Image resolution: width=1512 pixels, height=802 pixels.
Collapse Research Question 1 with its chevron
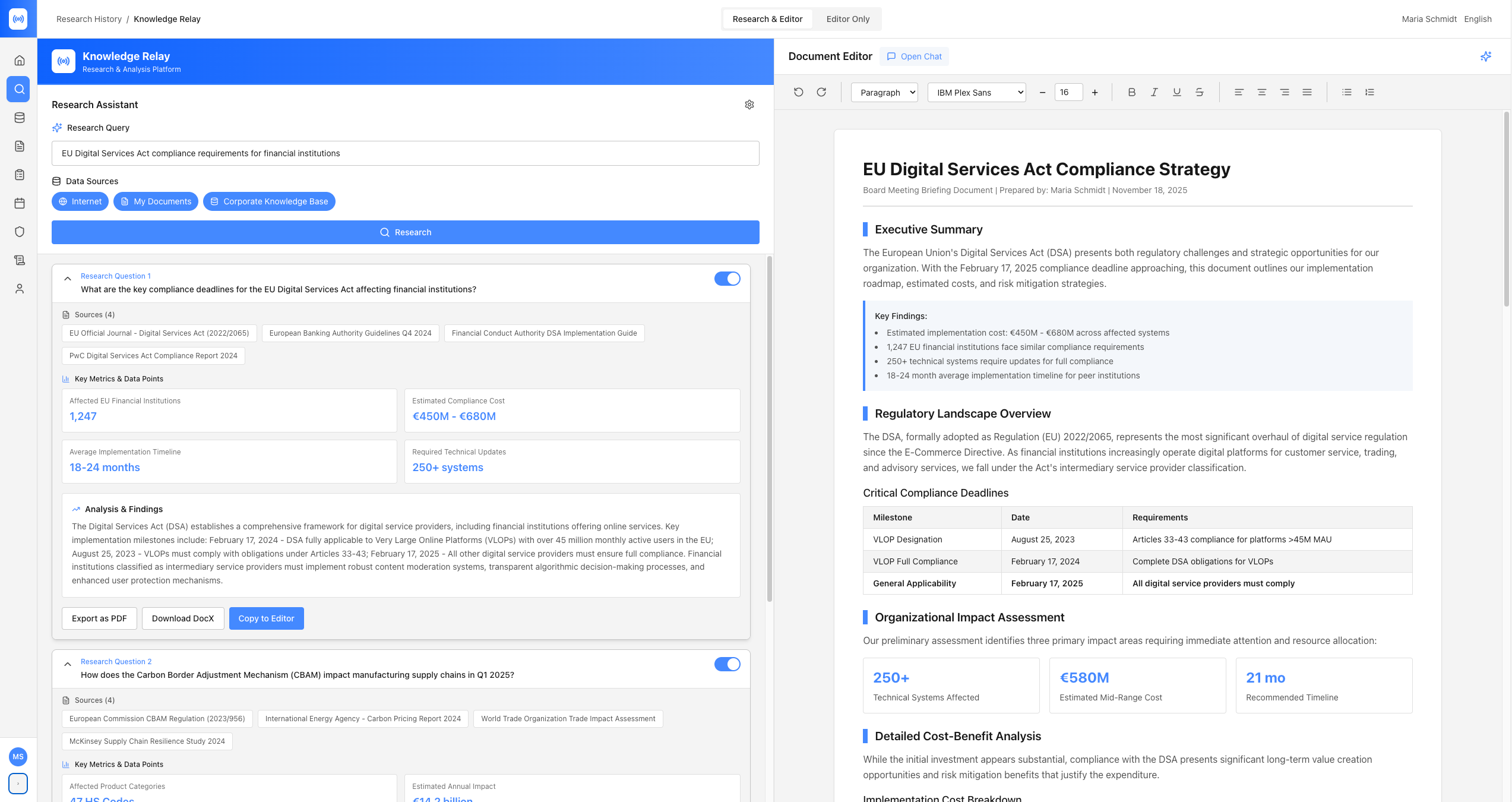(x=67, y=278)
